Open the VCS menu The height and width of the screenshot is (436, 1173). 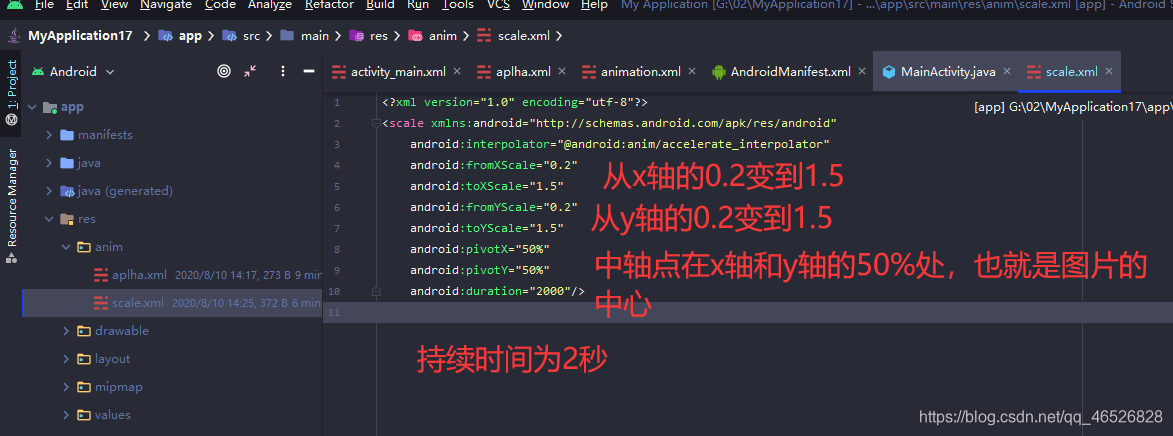tap(498, 4)
